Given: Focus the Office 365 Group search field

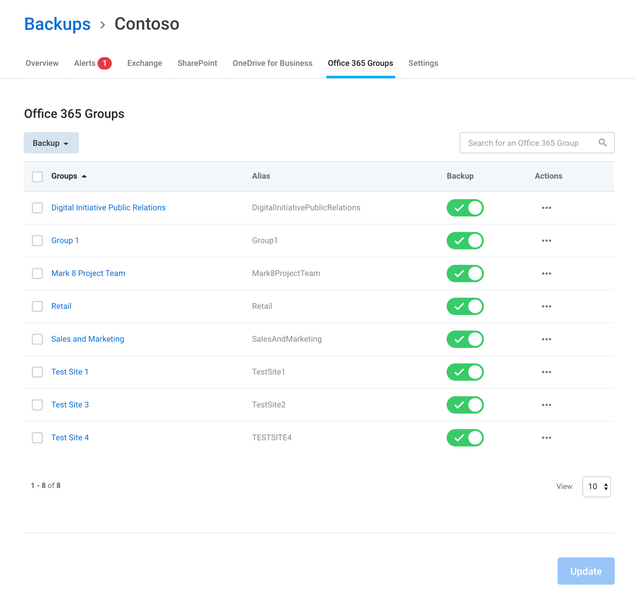Looking at the screenshot, I should click(537, 143).
